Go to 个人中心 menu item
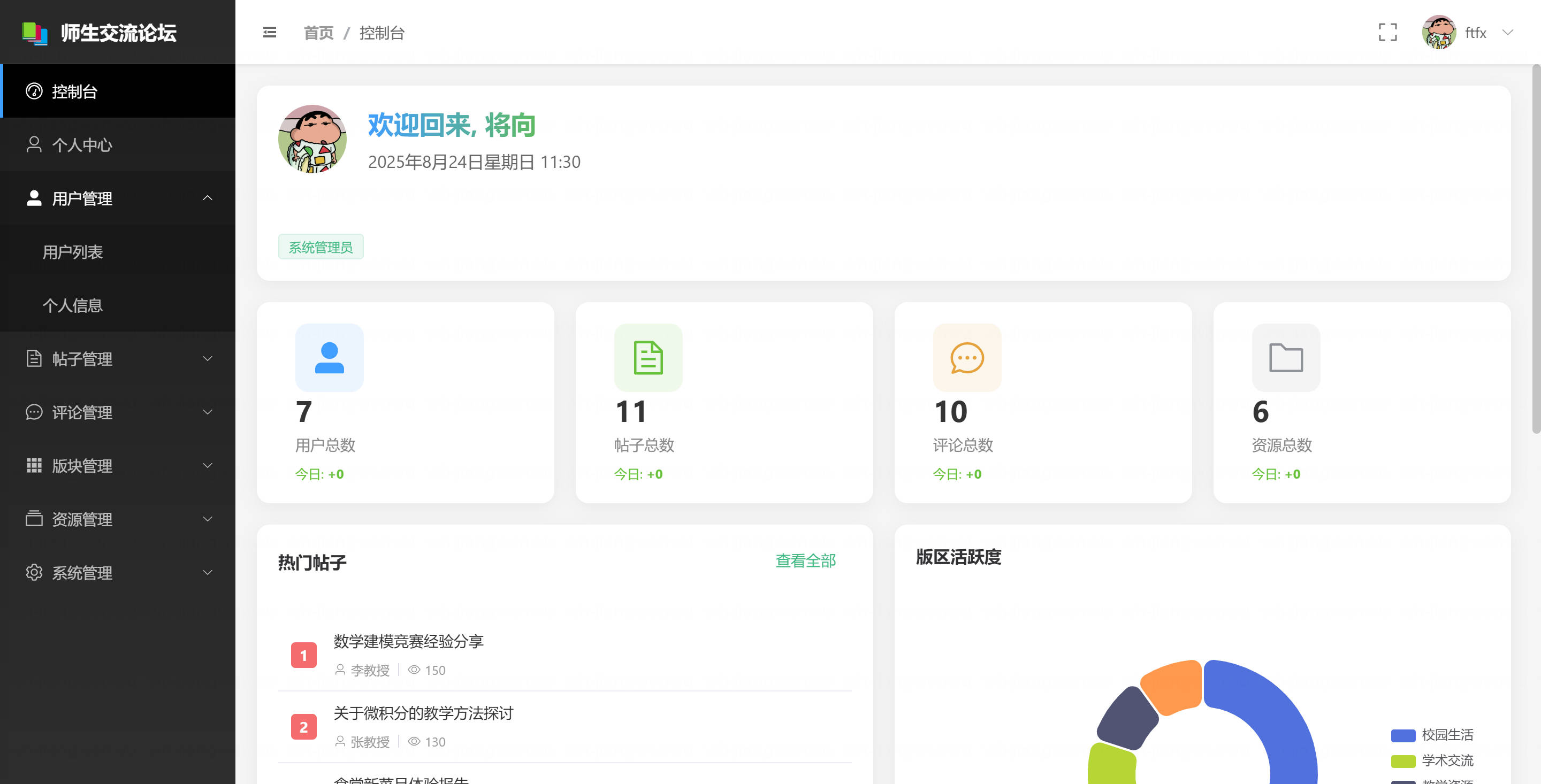This screenshot has width=1541, height=784. click(x=118, y=144)
